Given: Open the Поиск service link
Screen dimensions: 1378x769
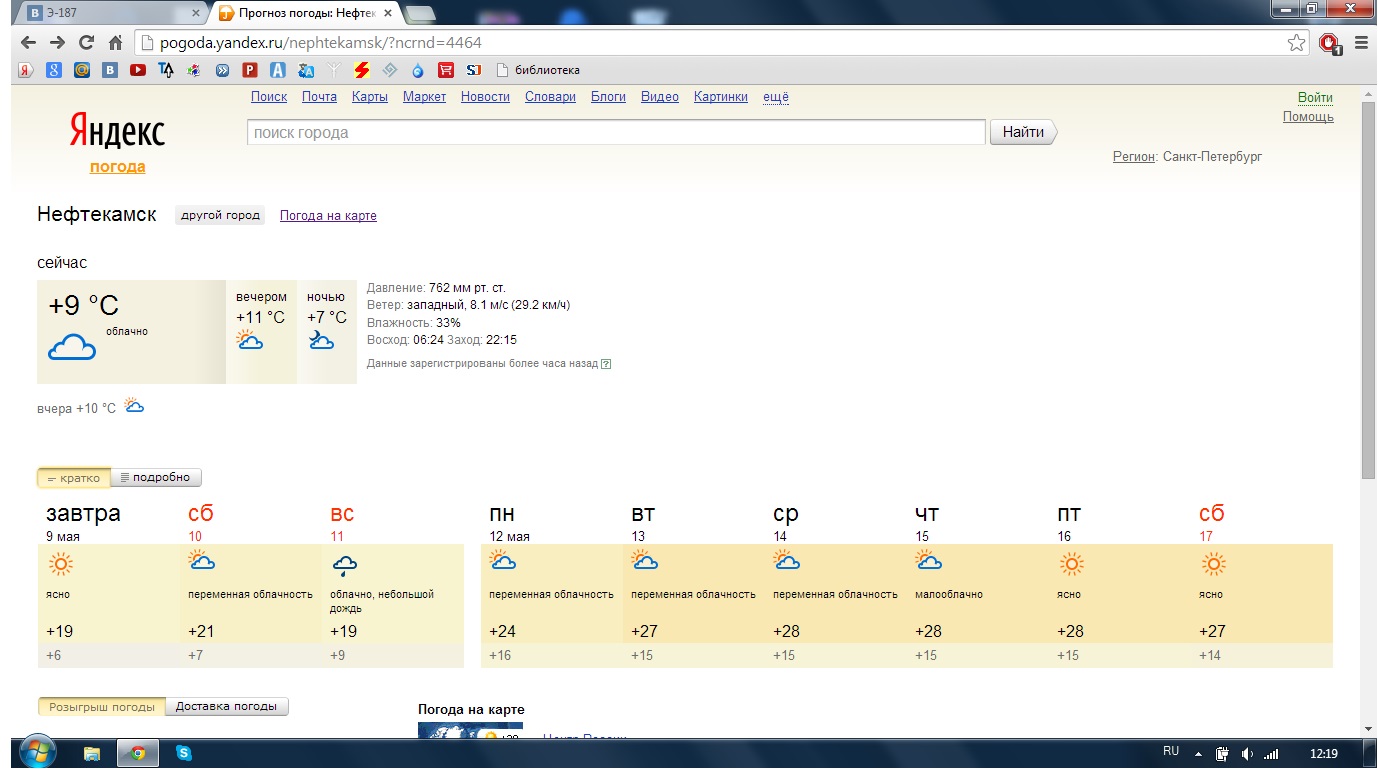Looking at the screenshot, I should pyautogui.click(x=269, y=97).
